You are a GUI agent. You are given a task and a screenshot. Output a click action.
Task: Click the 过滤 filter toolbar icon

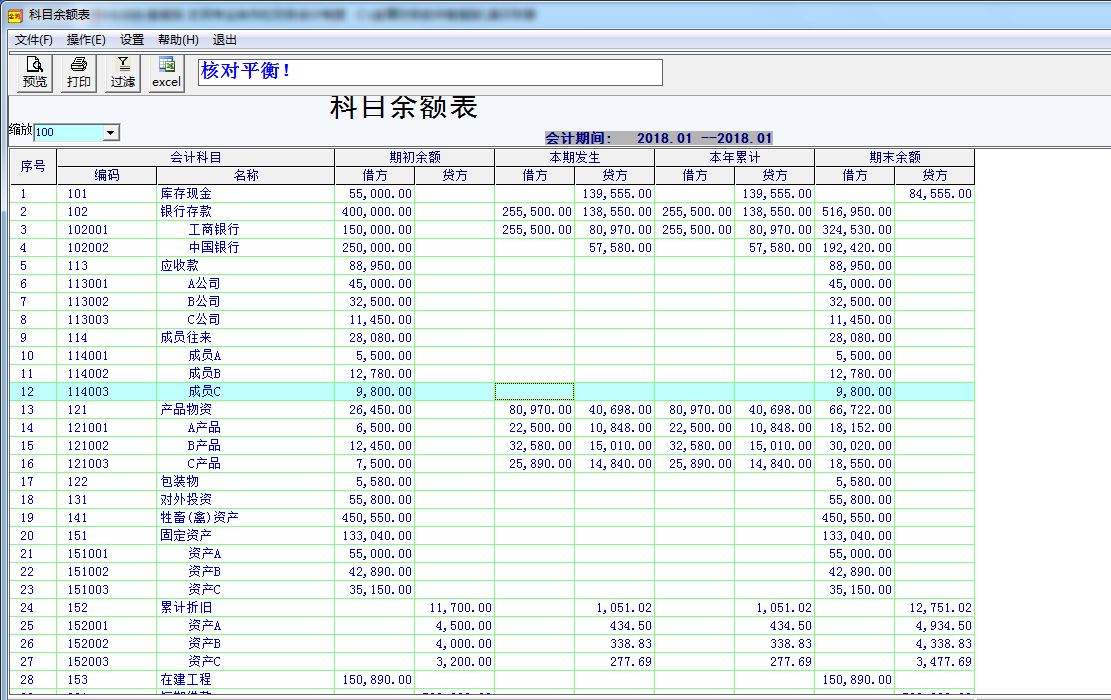tap(123, 72)
